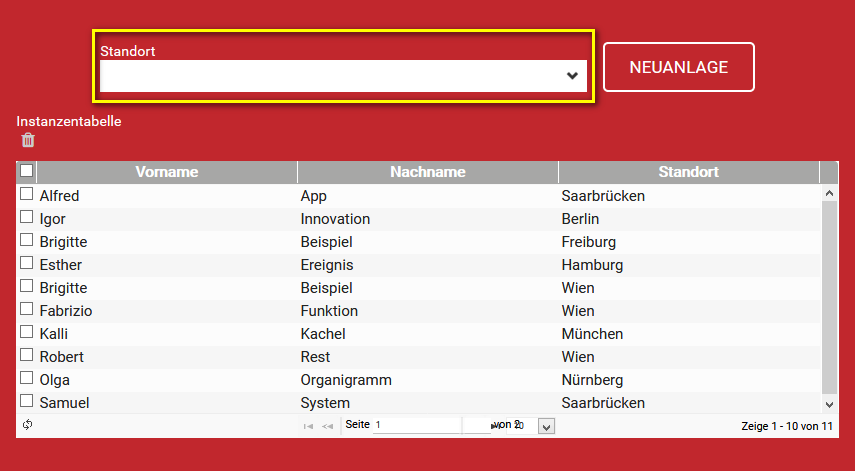Sort by the Vorname column header
This screenshot has width=855, height=471.
tap(167, 172)
